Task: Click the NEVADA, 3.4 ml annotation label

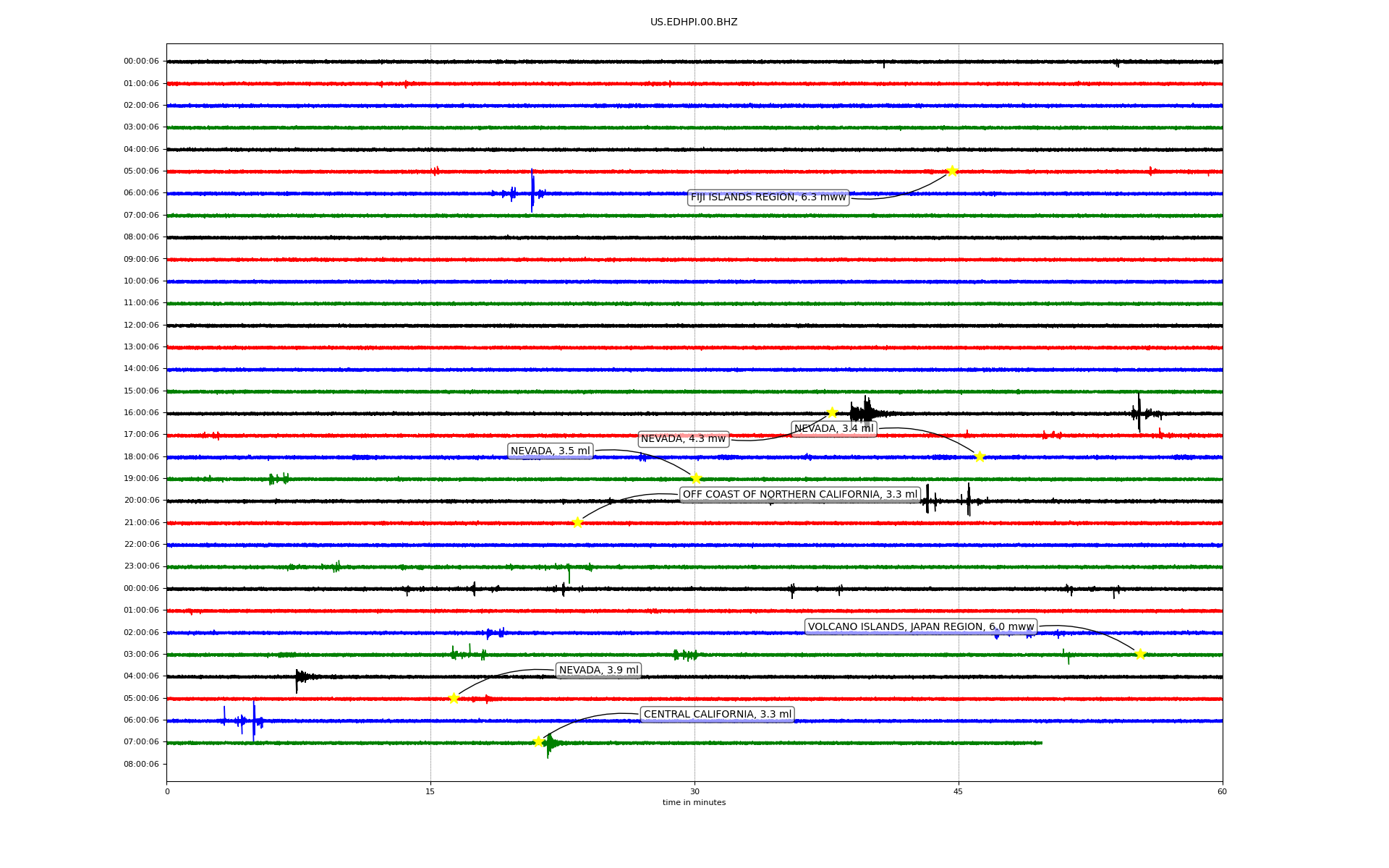Action: [x=833, y=428]
